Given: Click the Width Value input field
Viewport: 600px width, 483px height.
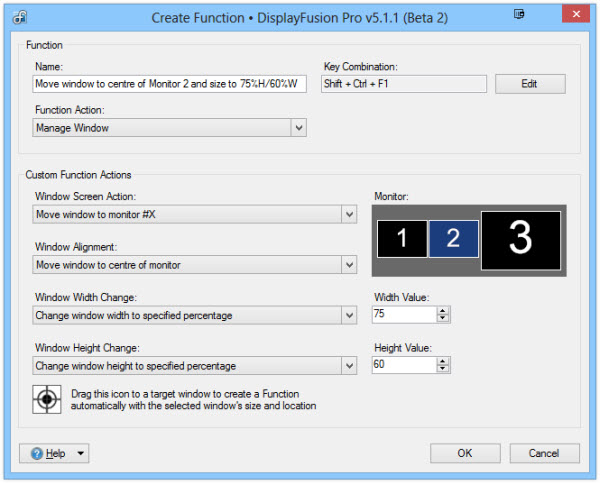Looking at the screenshot, I should click(404, 314).
